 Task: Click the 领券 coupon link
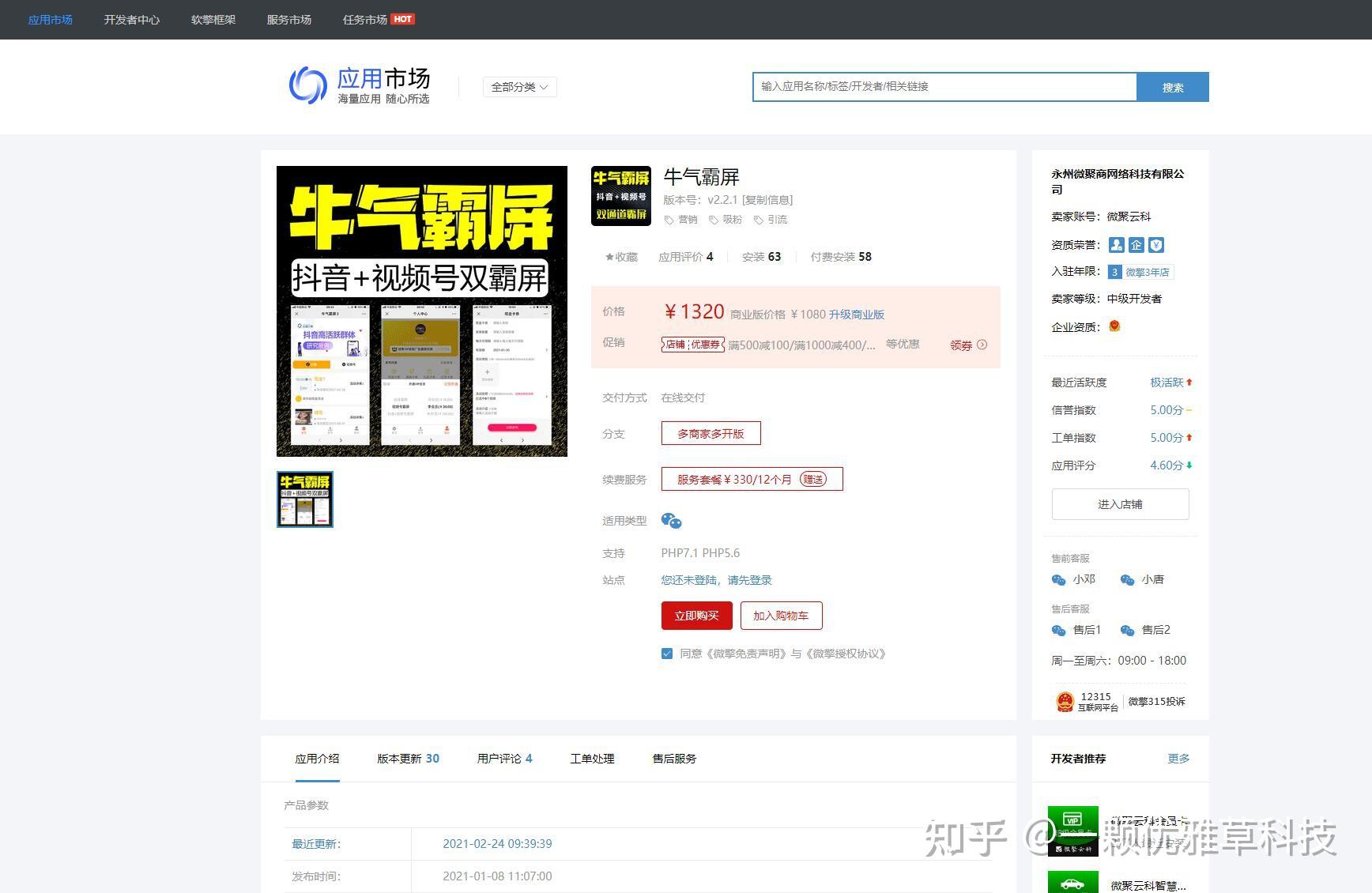coord(961,345)
